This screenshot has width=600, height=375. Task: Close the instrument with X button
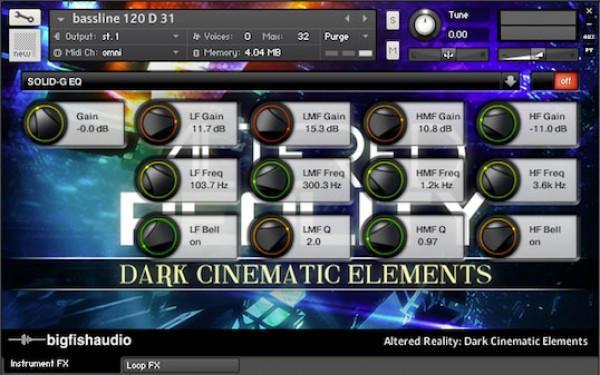(589, 11)
